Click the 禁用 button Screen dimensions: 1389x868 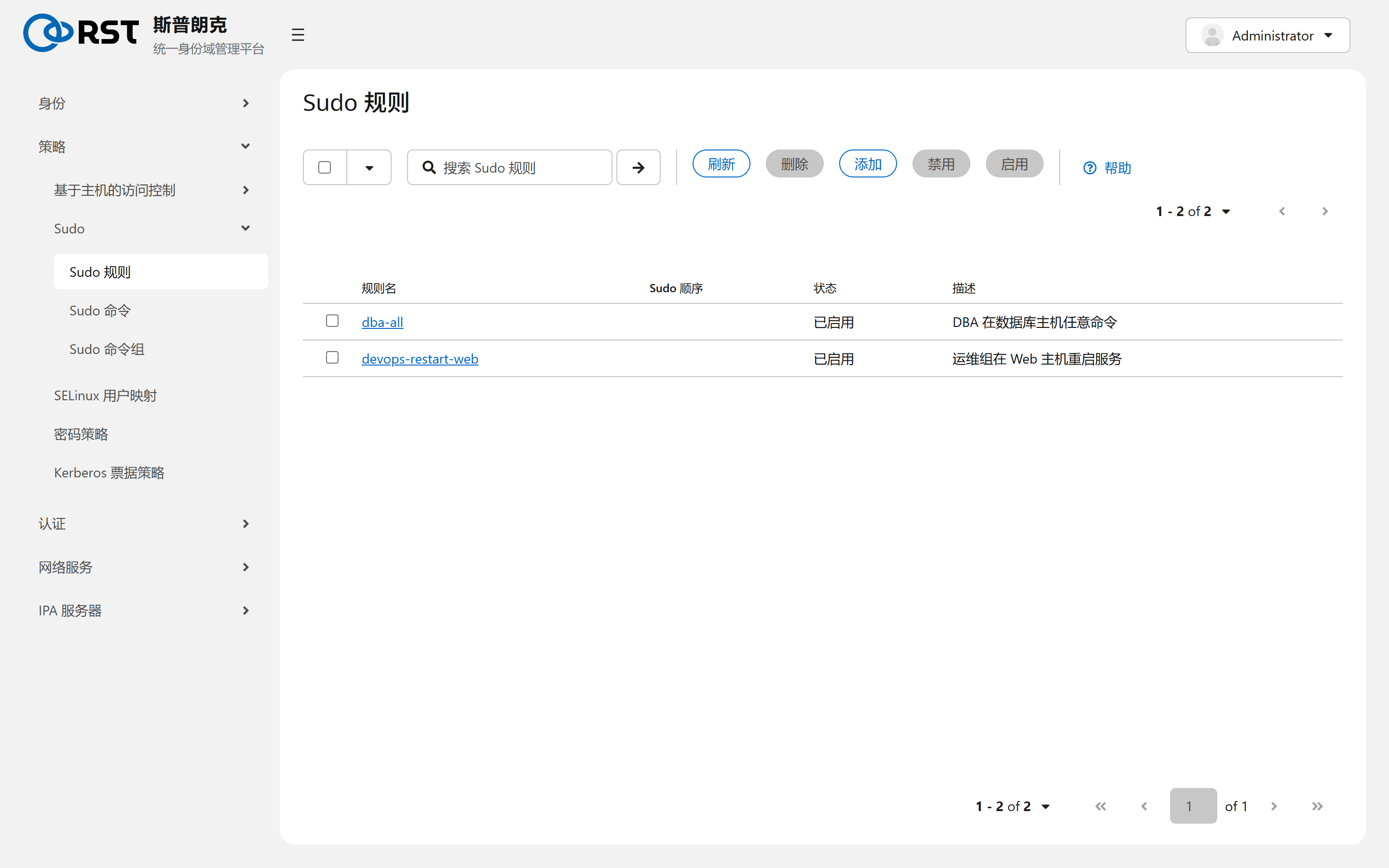941,164
